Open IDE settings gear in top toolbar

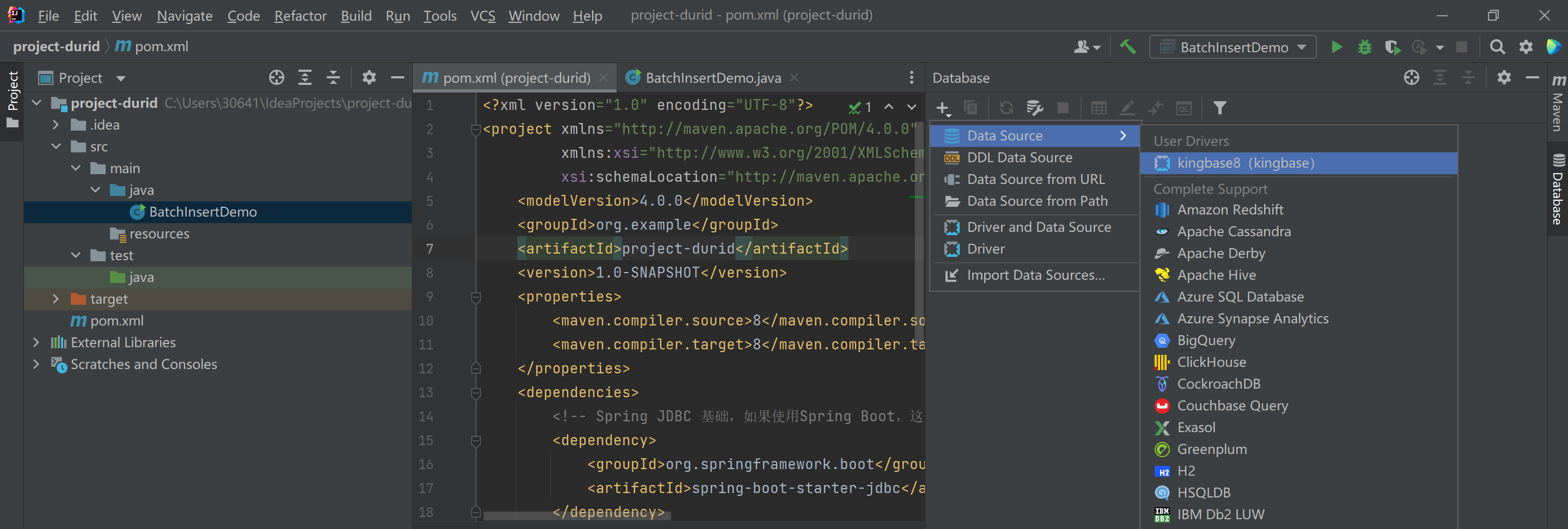tap(1526, 47)
